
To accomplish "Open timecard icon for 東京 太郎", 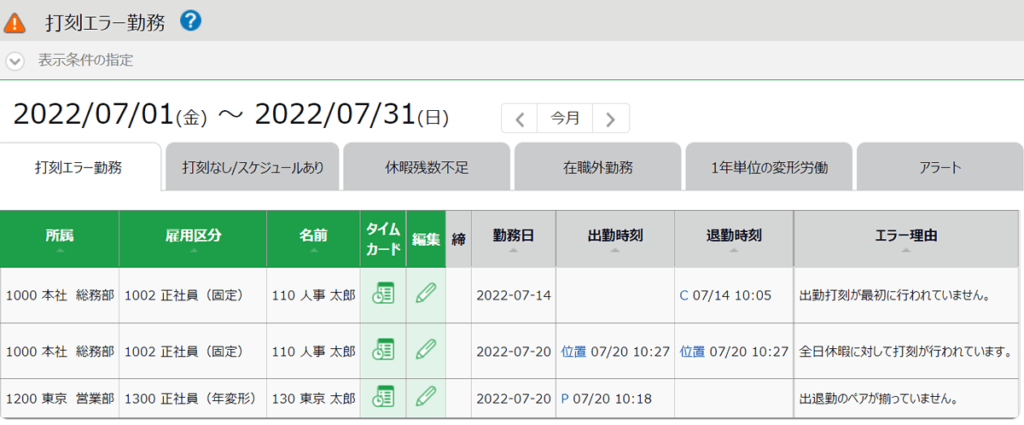I will click(382, 397).
